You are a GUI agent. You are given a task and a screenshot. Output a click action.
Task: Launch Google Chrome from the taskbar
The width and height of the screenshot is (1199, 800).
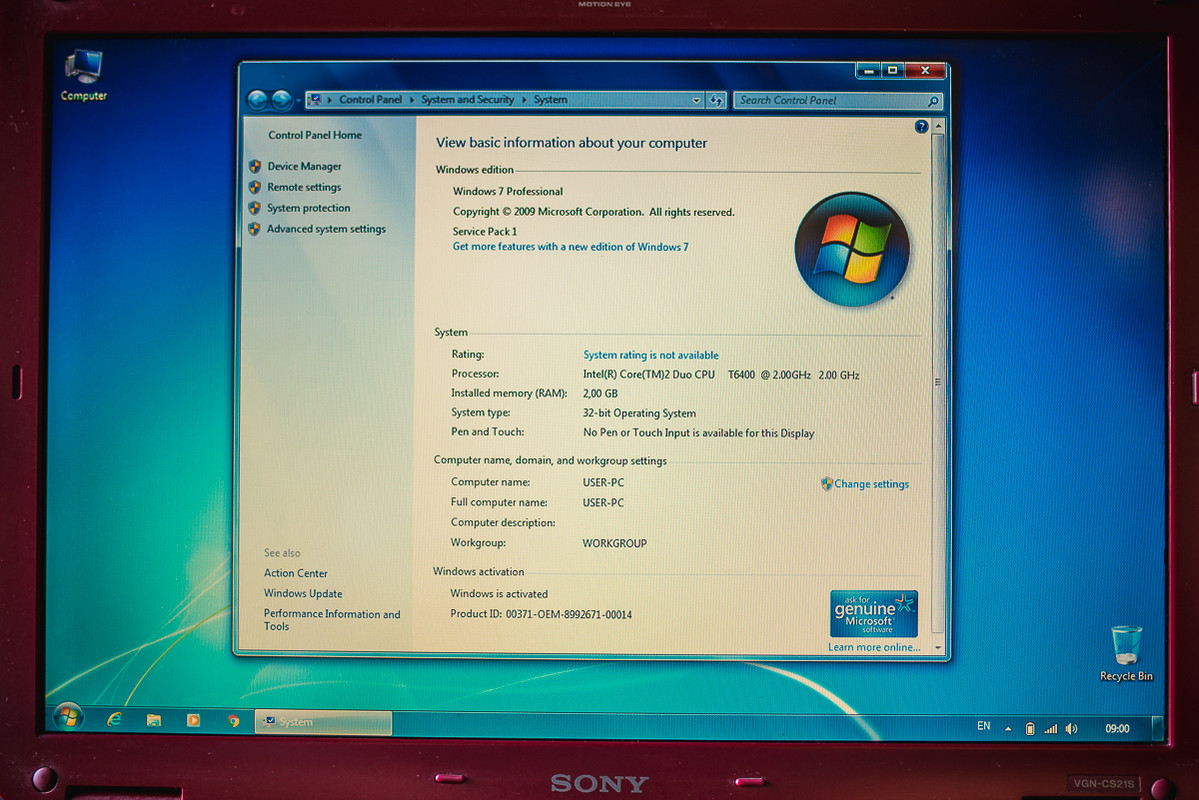[233, 720]
